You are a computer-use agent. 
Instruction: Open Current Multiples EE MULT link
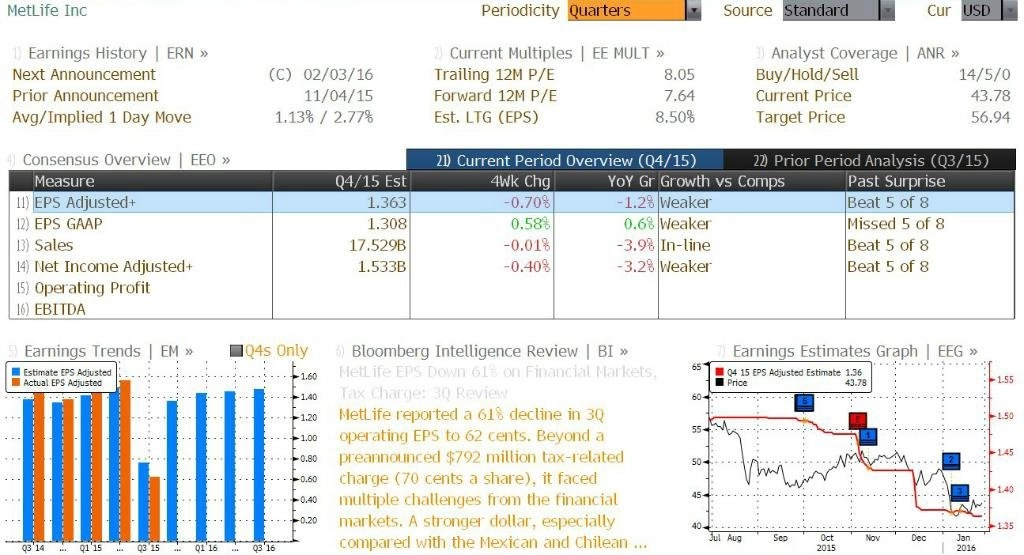pyautogui.click(x=556, y=53)
